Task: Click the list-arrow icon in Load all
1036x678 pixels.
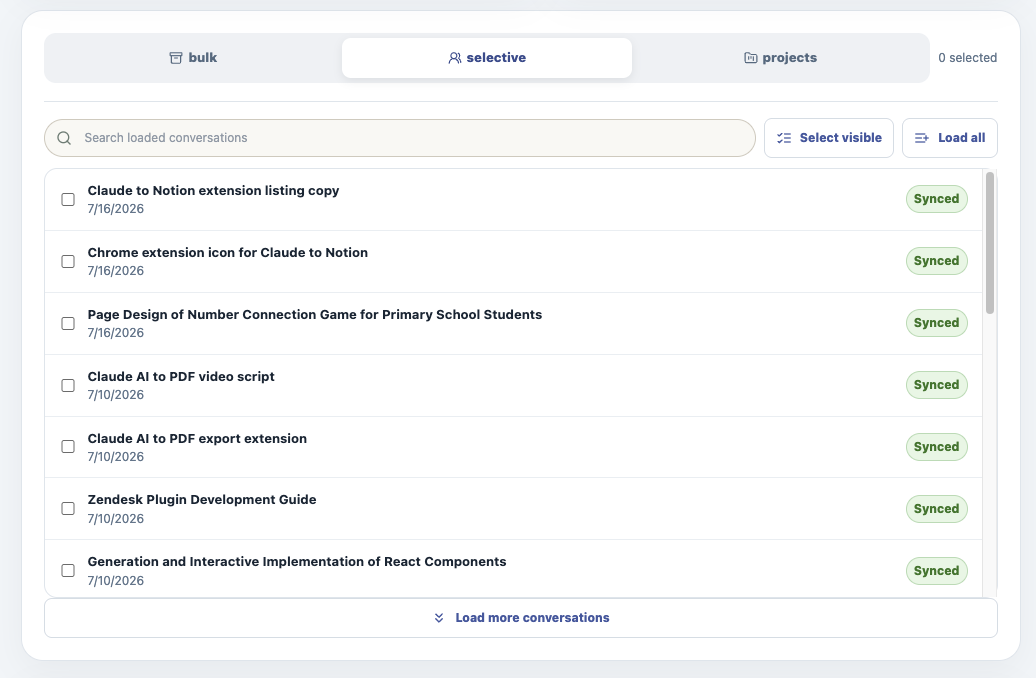Action: [x=922, y=138]
